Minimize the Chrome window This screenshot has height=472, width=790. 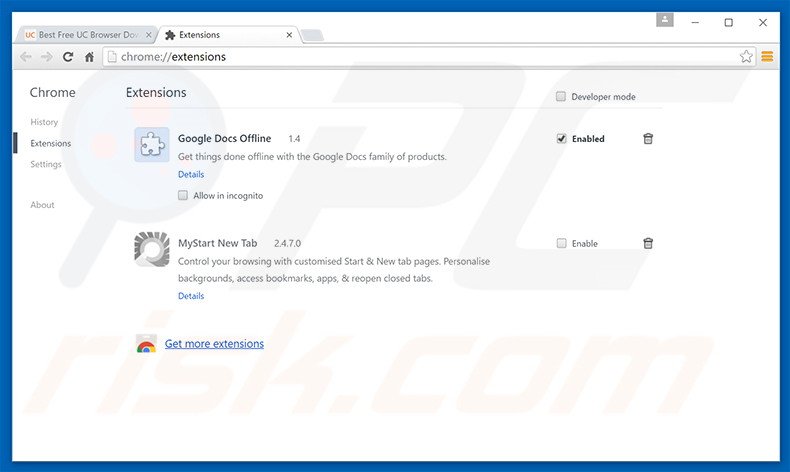click(695, 23)
